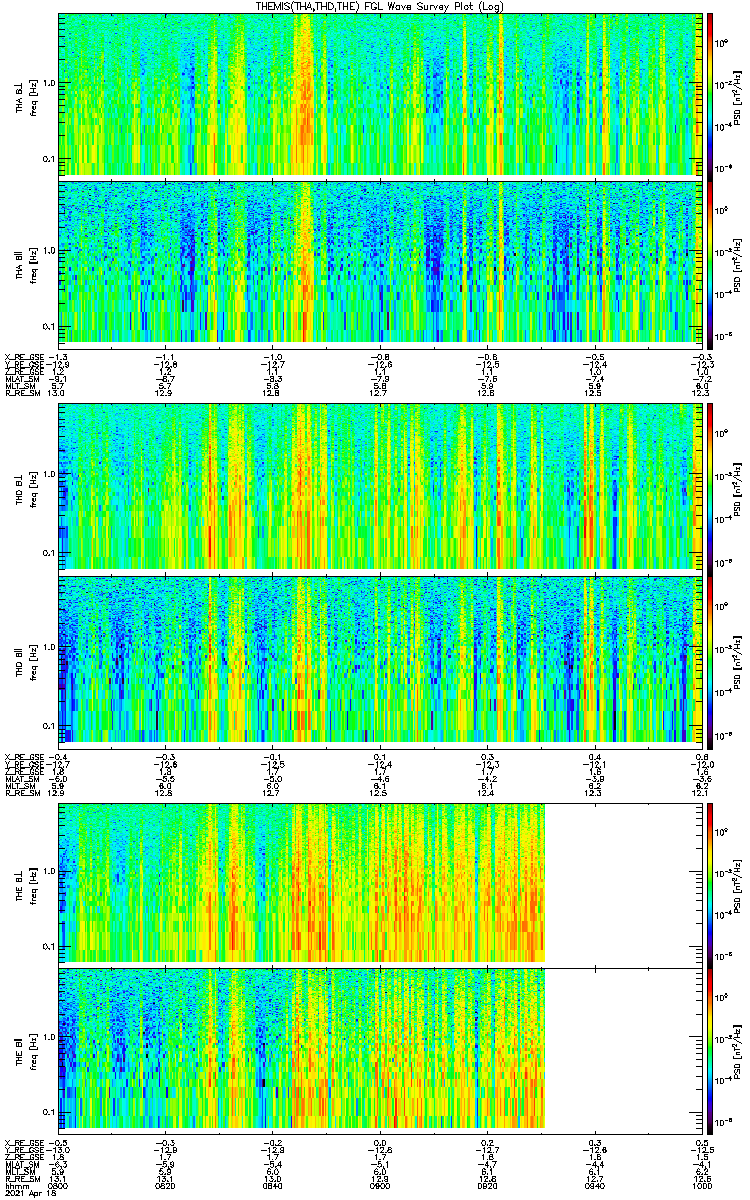This screenshot has height=1200, width=750.
Task: Click the 'PSD [nT²/Hz]' label of the THE B-parallel color bar
Action: (x=738, y=1051)
